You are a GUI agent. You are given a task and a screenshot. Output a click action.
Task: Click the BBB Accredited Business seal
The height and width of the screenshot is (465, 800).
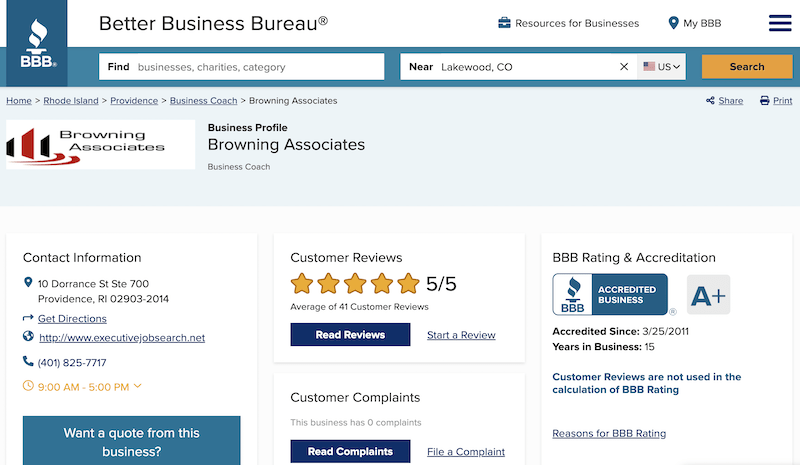click(x=610, y=295)
